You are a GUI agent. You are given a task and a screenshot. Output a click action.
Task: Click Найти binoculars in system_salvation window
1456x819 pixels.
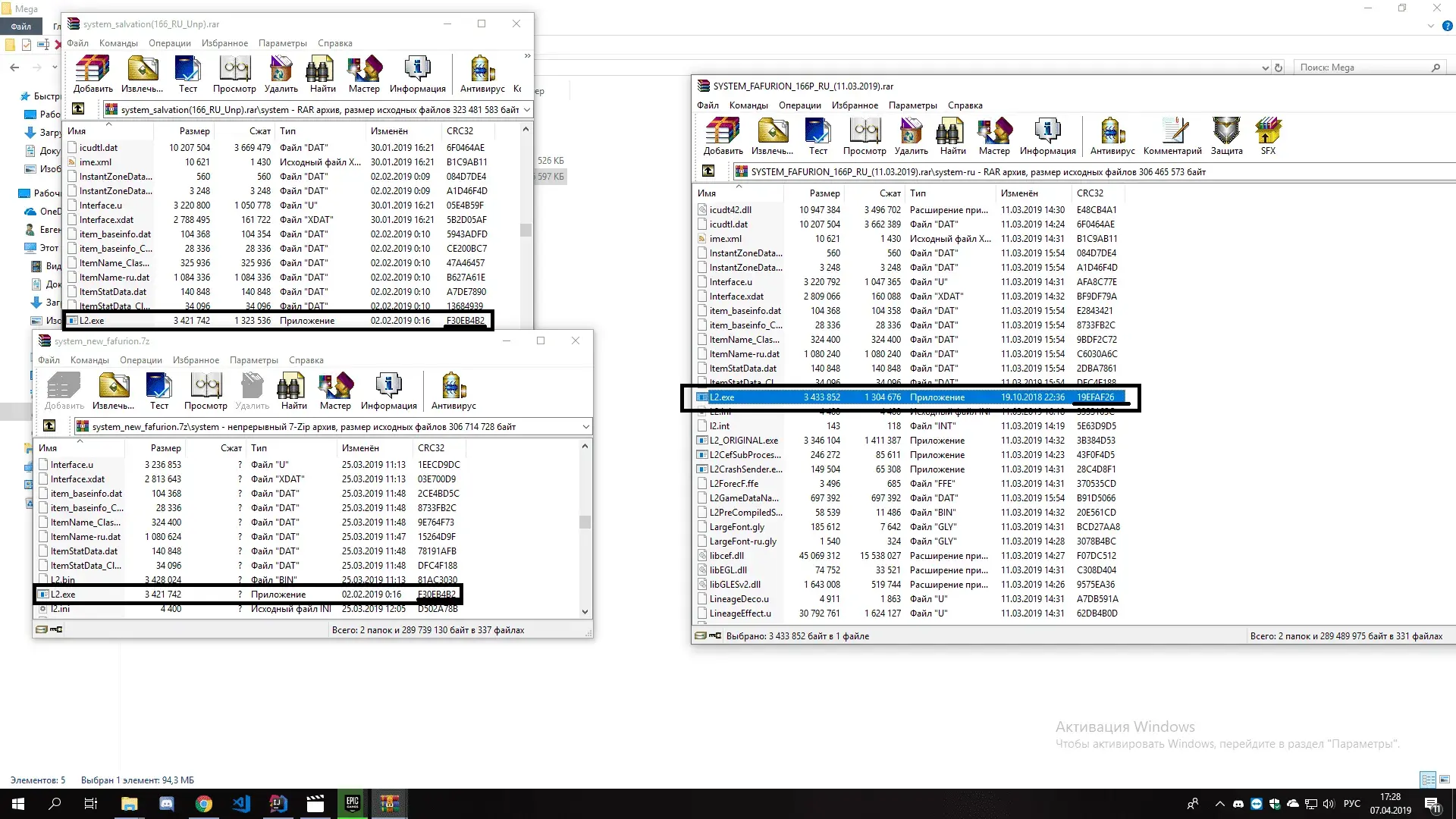322,74
